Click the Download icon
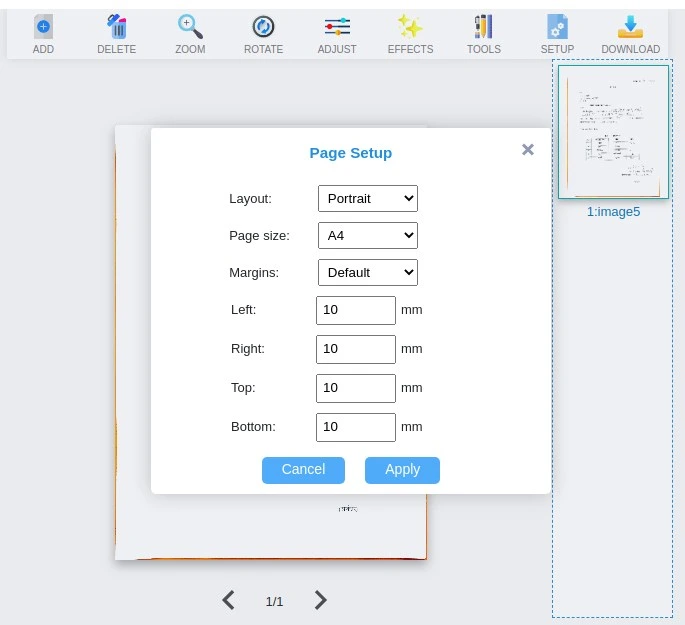This screenshot has width=685, height=625. (630, 28)
